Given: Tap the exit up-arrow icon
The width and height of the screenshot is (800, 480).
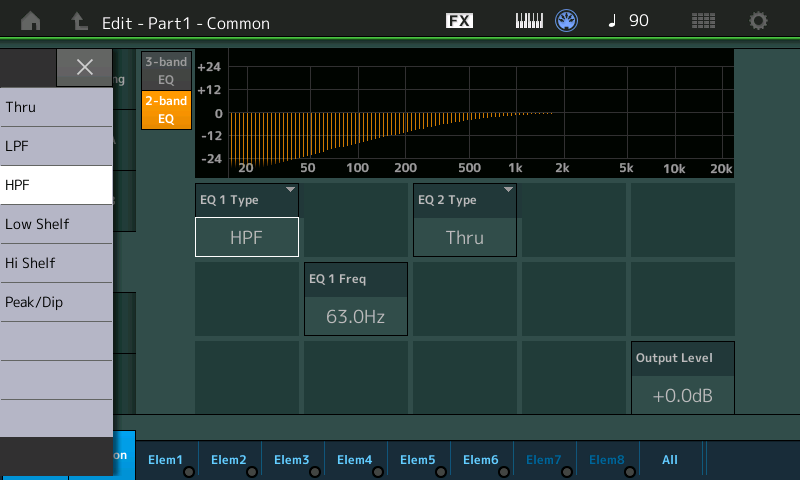Looking at the screenshot, I should (79, 21).
